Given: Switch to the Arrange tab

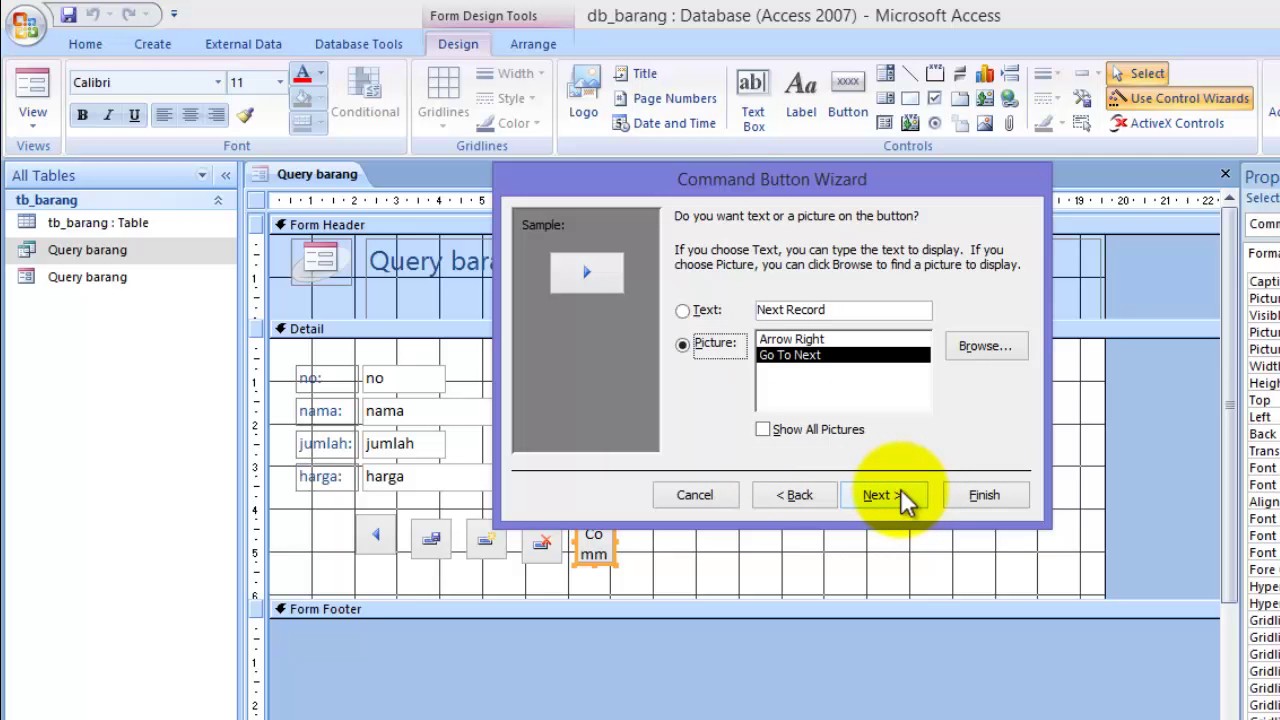Looking at the screenshot, I should [x=533, y=44].
